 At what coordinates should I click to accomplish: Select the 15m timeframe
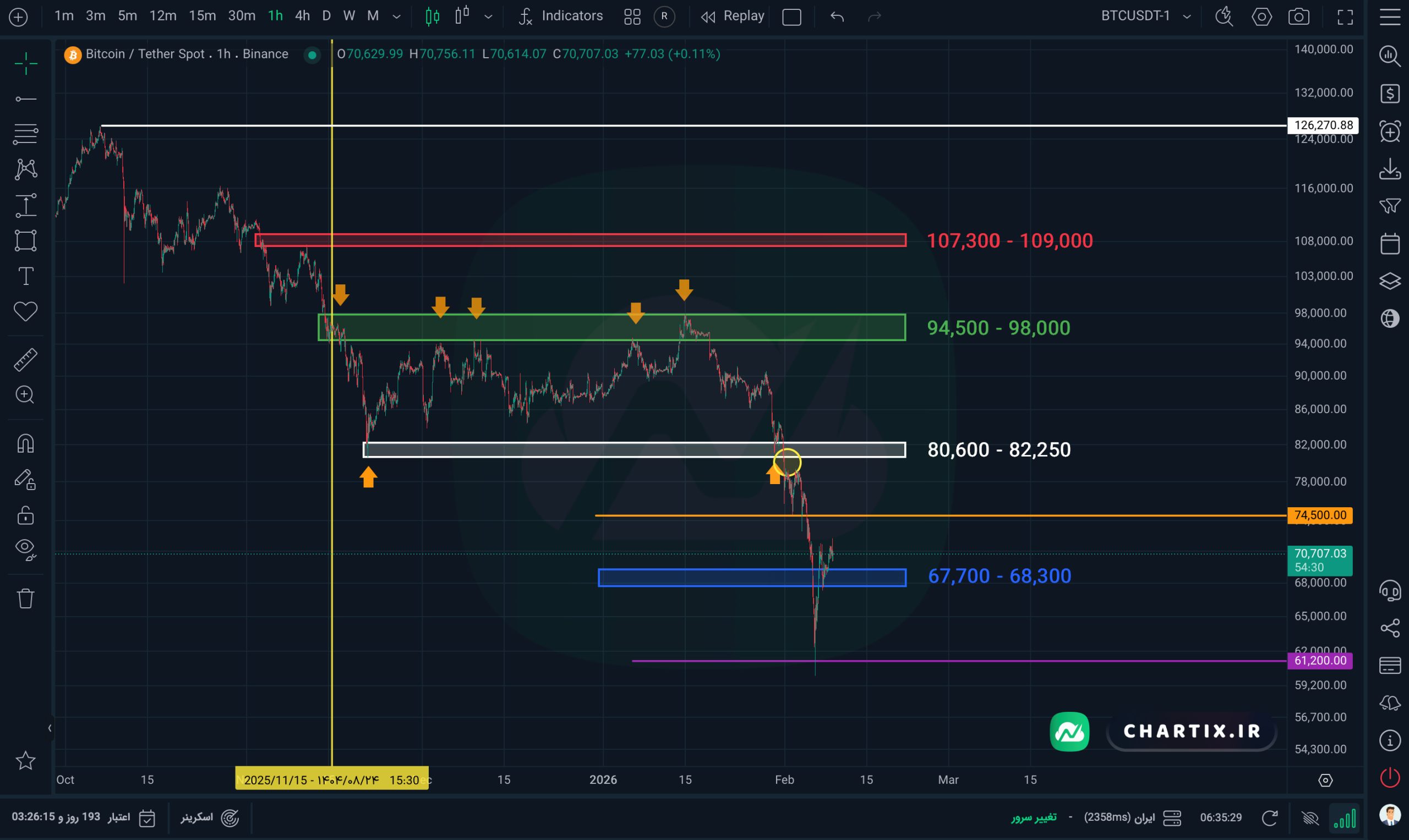pos(202,16)
